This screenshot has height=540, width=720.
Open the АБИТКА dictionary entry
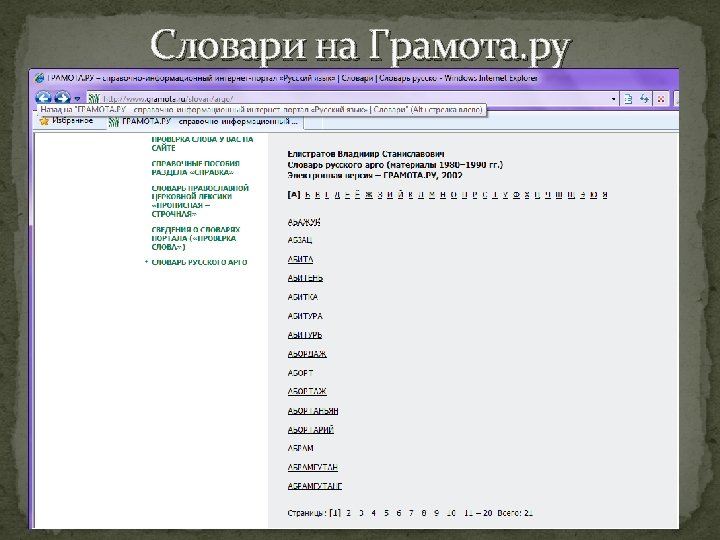(303, 297)
